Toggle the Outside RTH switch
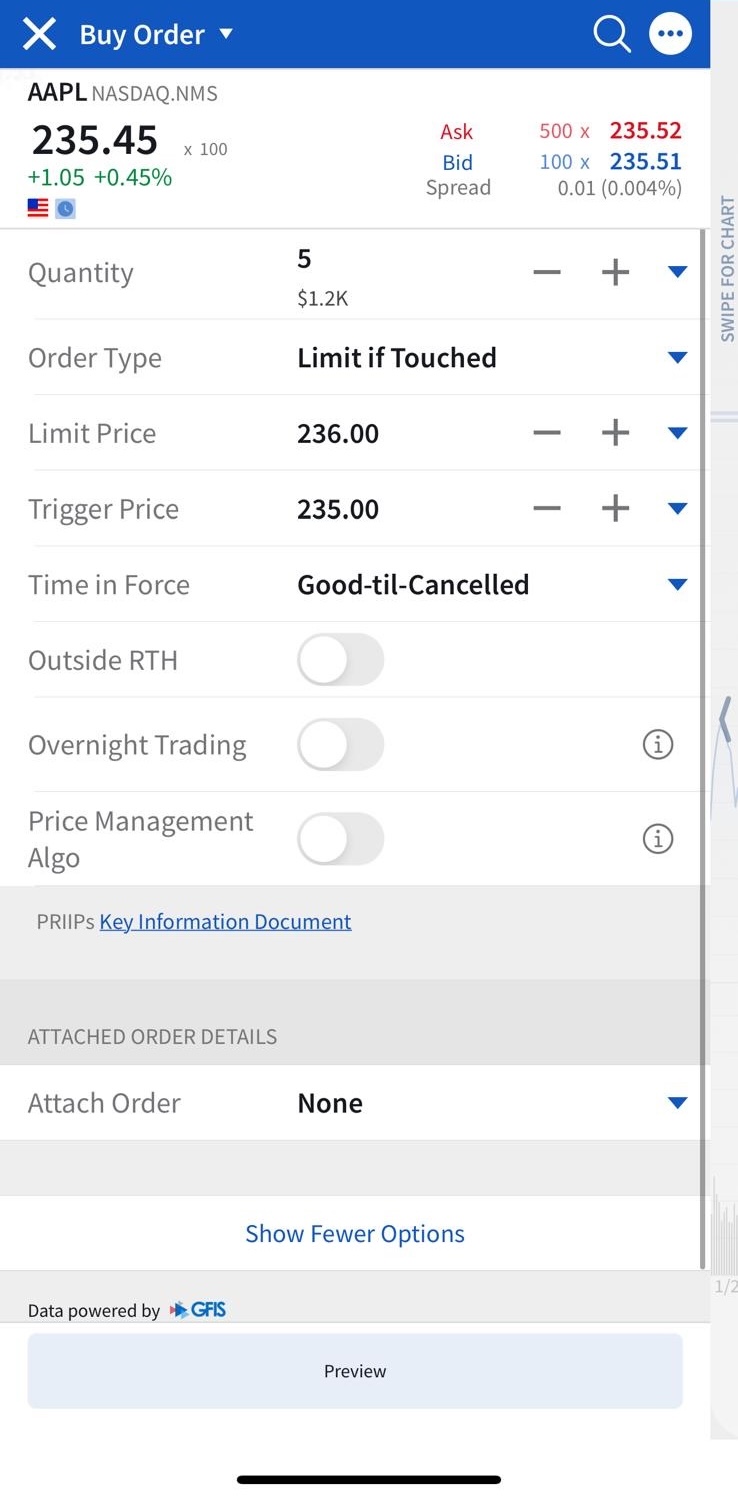 tap(340, 660)
